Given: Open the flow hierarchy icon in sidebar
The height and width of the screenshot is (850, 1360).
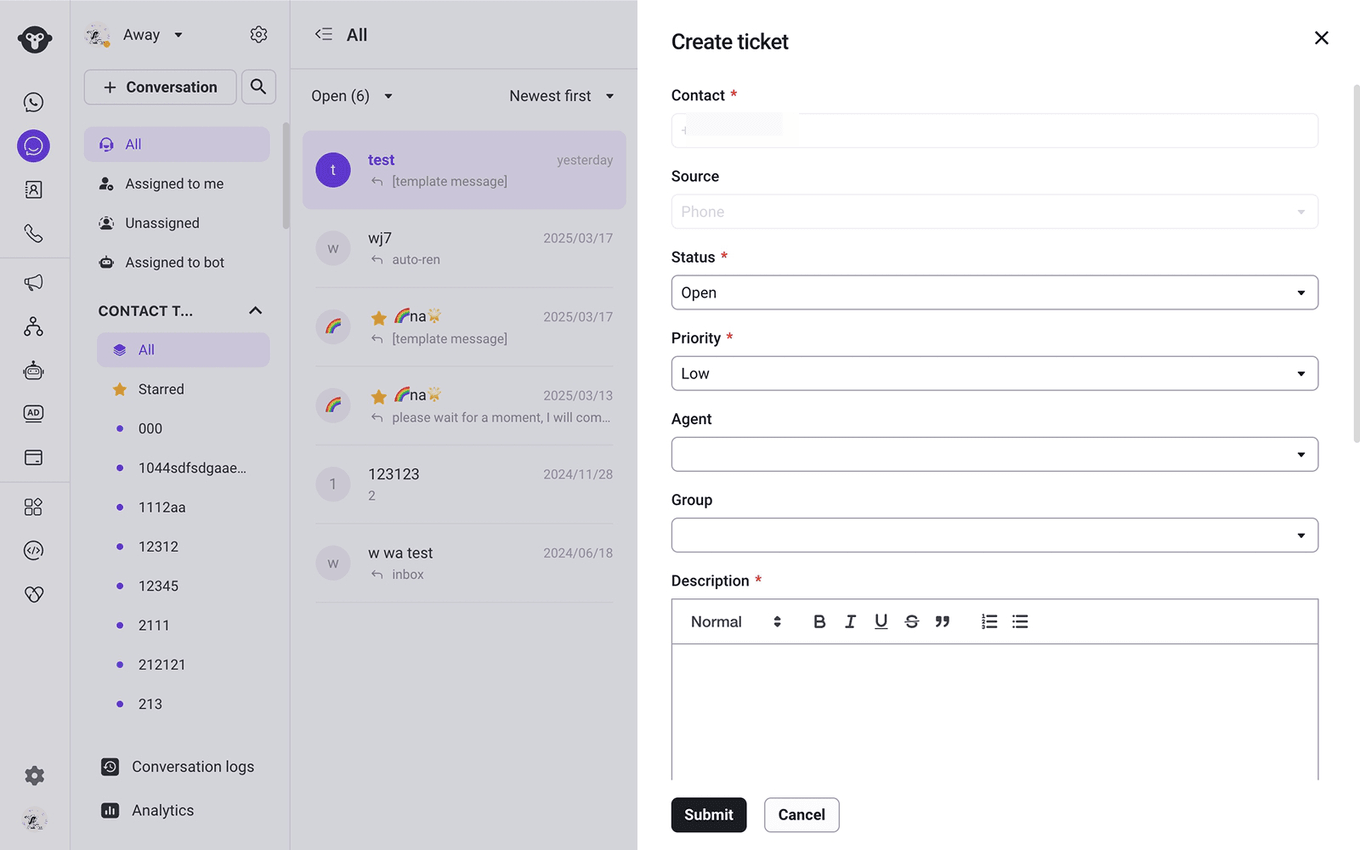Looking at the screenshot, I should [34, 327].
